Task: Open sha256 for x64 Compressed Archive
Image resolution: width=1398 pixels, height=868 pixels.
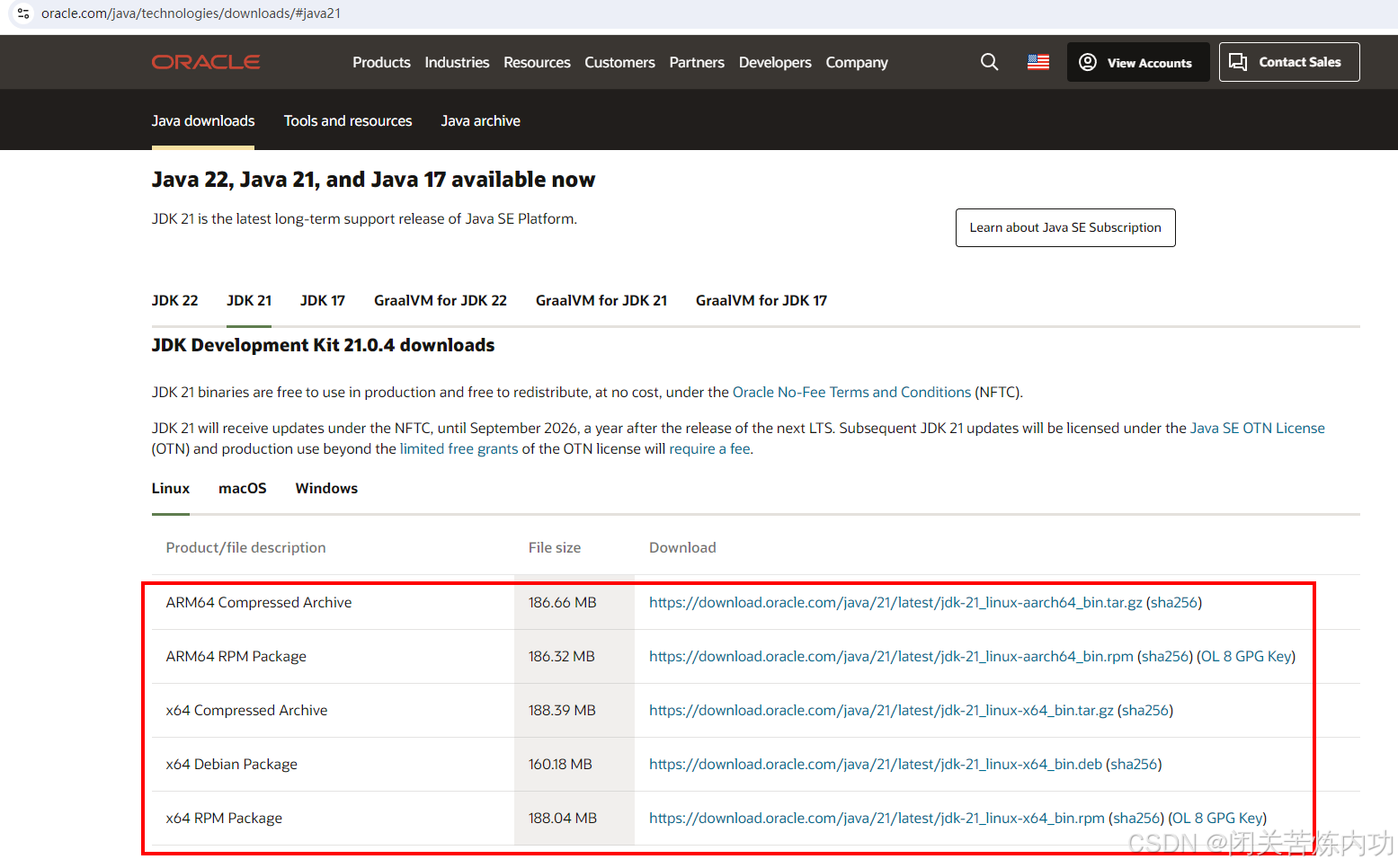Action: tap(1145, 710)
